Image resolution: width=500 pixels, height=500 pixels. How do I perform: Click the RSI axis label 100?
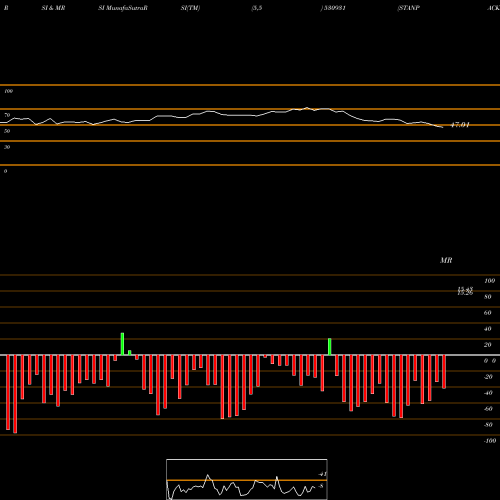point(9,91)
